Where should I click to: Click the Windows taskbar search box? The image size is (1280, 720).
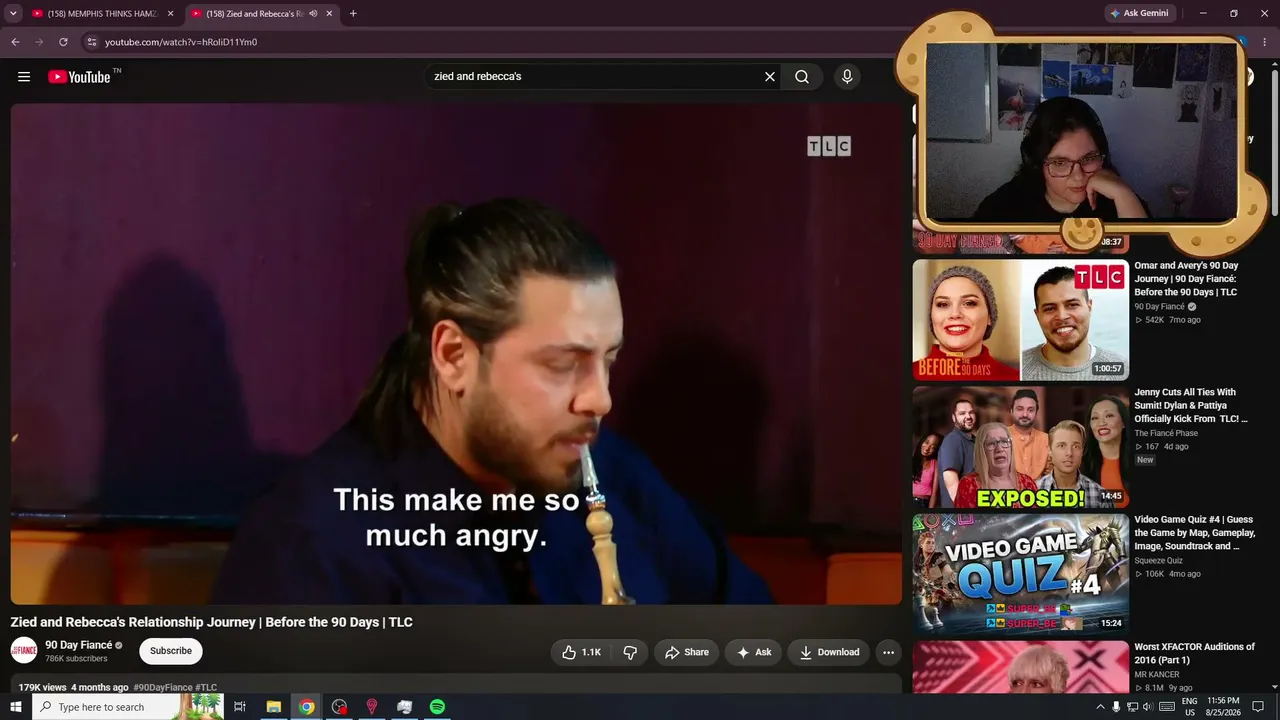pyautogui.click(x=128, y=707)
